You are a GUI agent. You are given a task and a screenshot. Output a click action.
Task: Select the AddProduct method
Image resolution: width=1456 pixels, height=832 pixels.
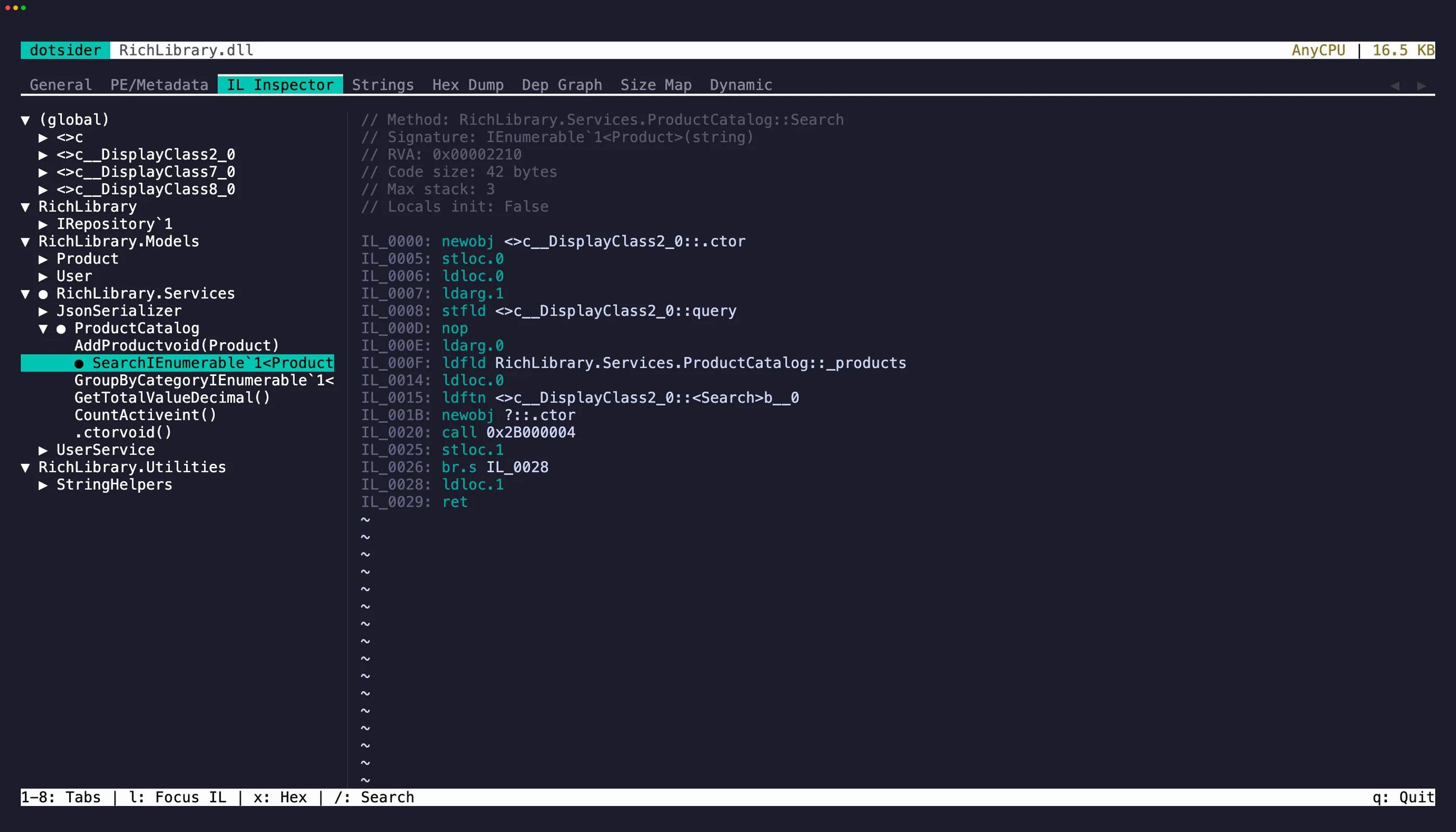(x=176, y=346)
